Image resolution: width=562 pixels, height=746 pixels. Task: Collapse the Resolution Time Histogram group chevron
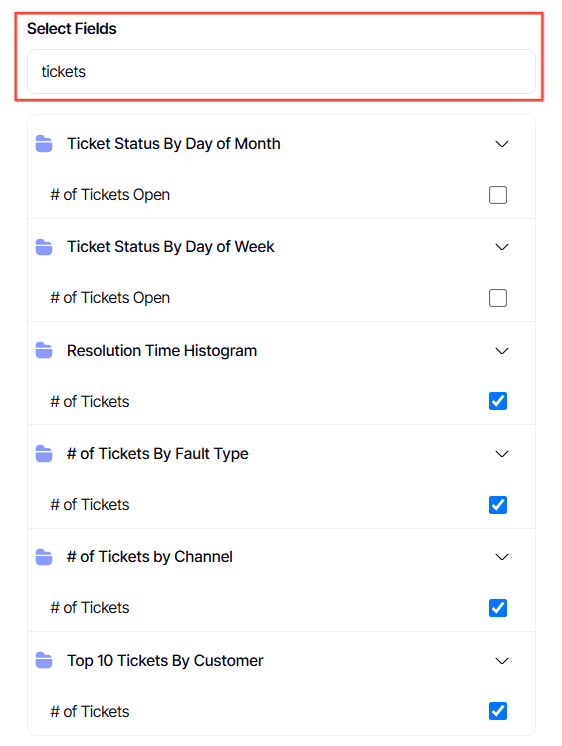point(502,351)
